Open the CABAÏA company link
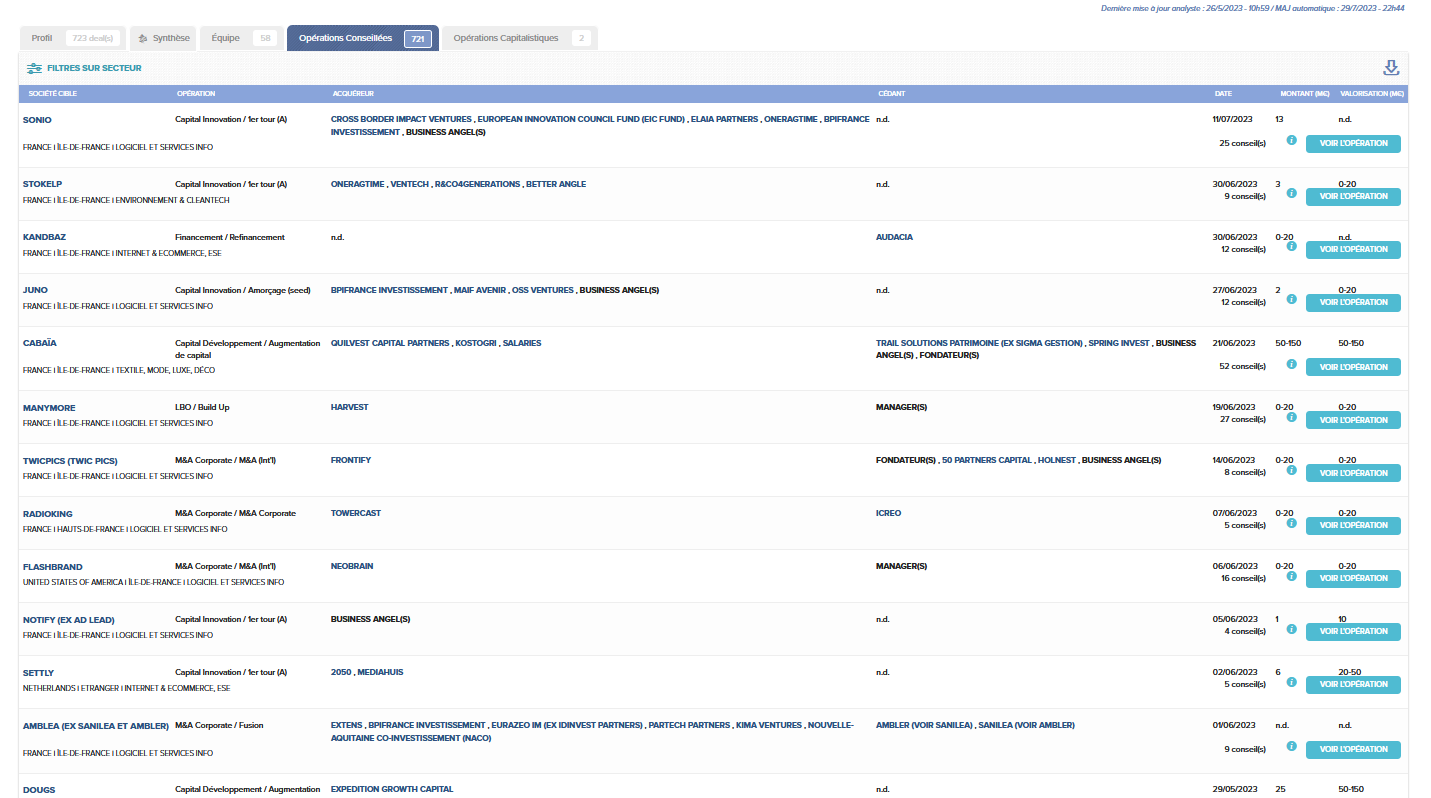Screen dimensions: 1431x798 click(40, 343)
